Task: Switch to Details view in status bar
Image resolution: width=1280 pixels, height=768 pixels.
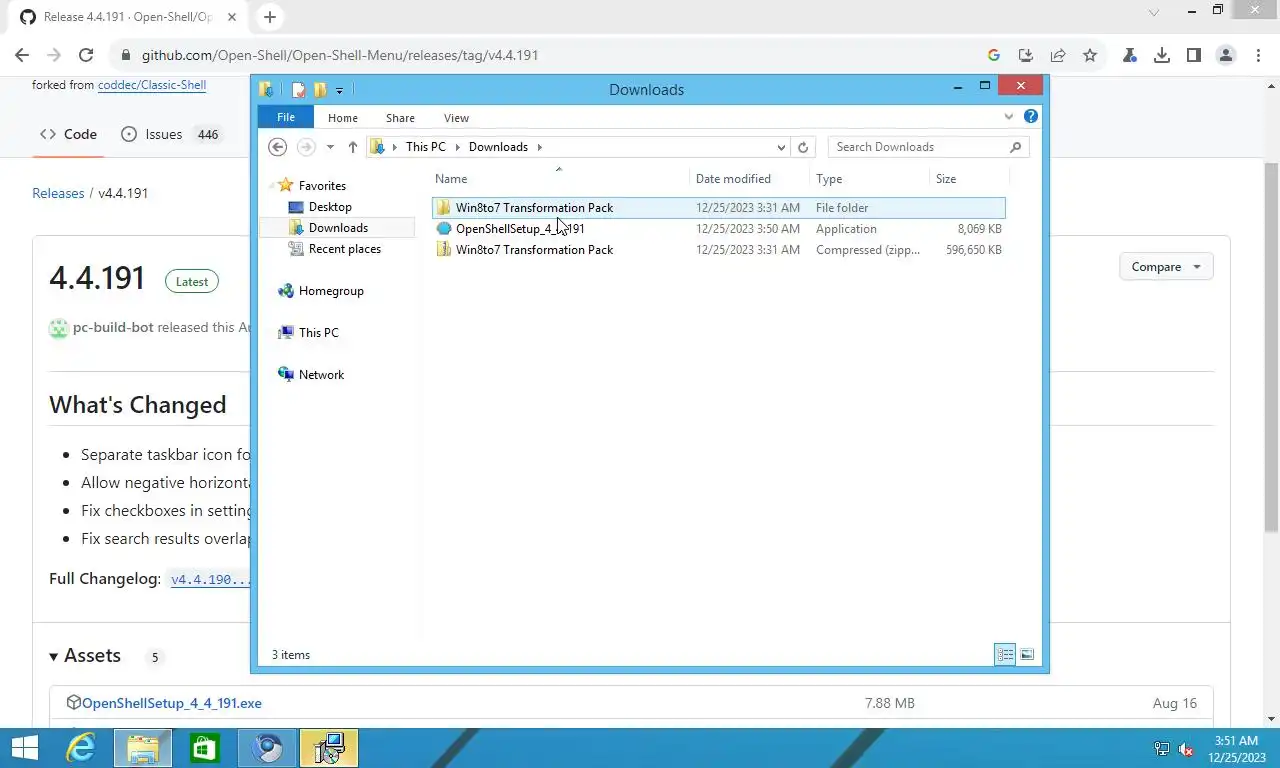Action: [1005, 655]
